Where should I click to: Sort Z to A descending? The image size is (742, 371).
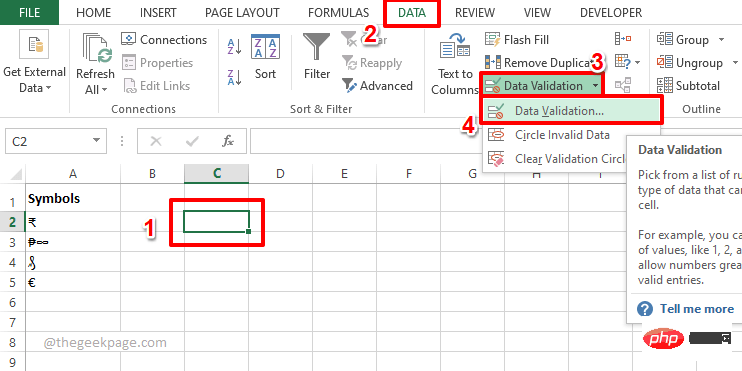click(235, 77)
